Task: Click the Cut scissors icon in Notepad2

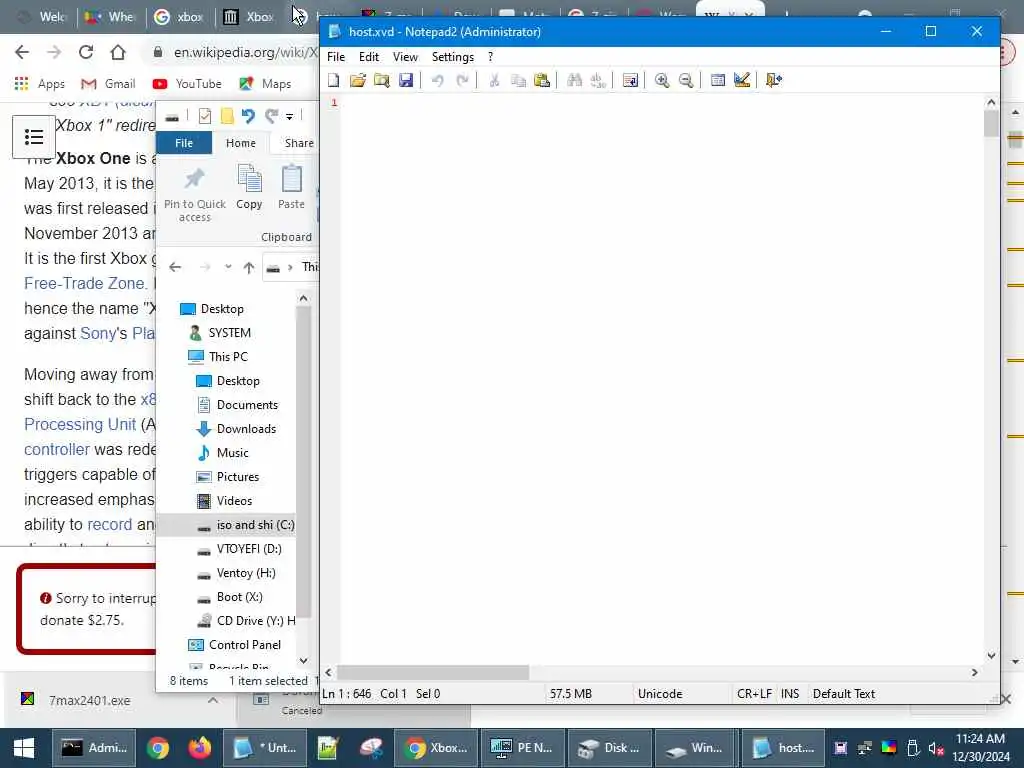Action: tap(494, 80)
